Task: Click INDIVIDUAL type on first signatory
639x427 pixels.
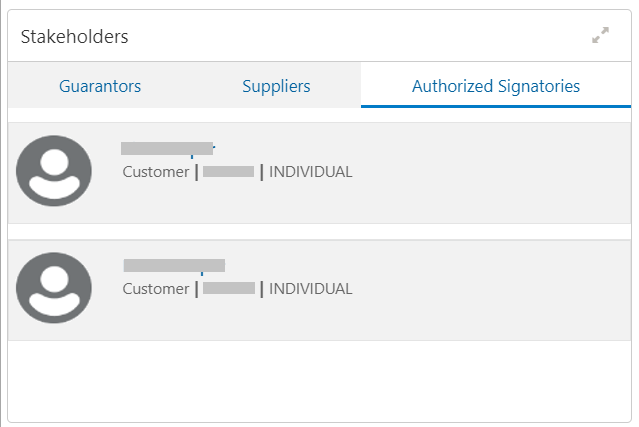Action: [311, 172]
